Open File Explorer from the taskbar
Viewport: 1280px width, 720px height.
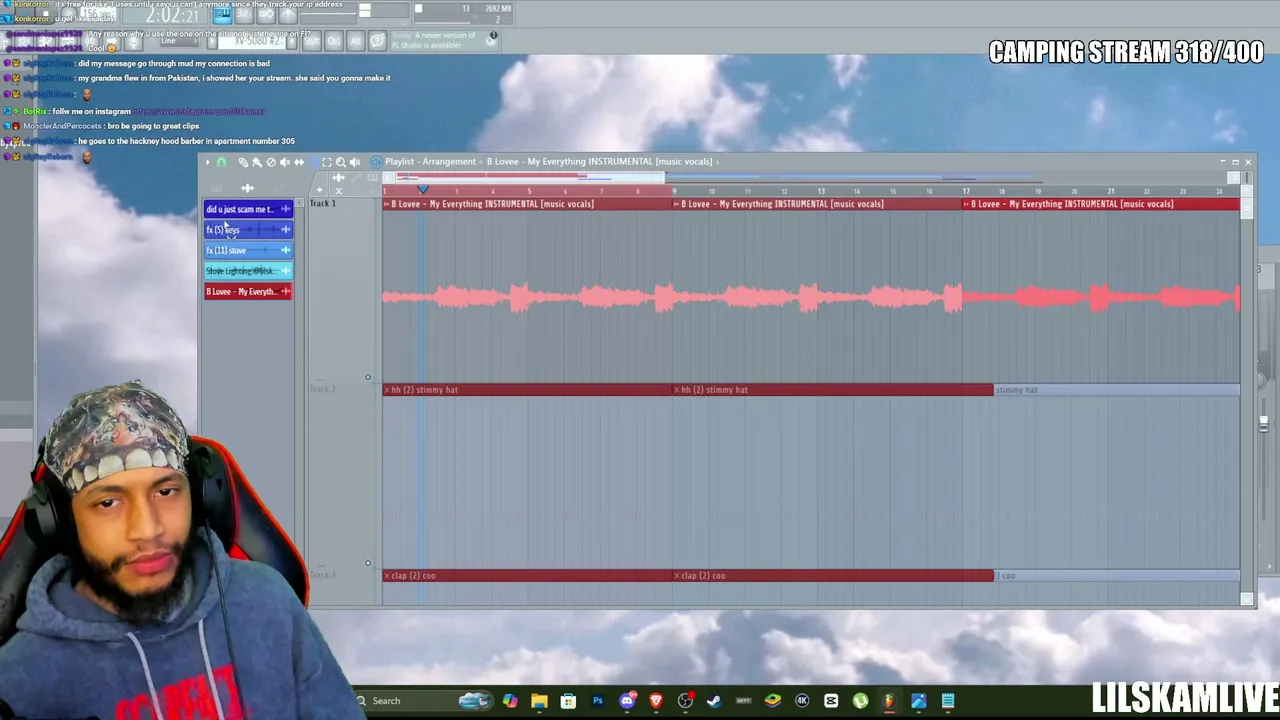point(539,701)
